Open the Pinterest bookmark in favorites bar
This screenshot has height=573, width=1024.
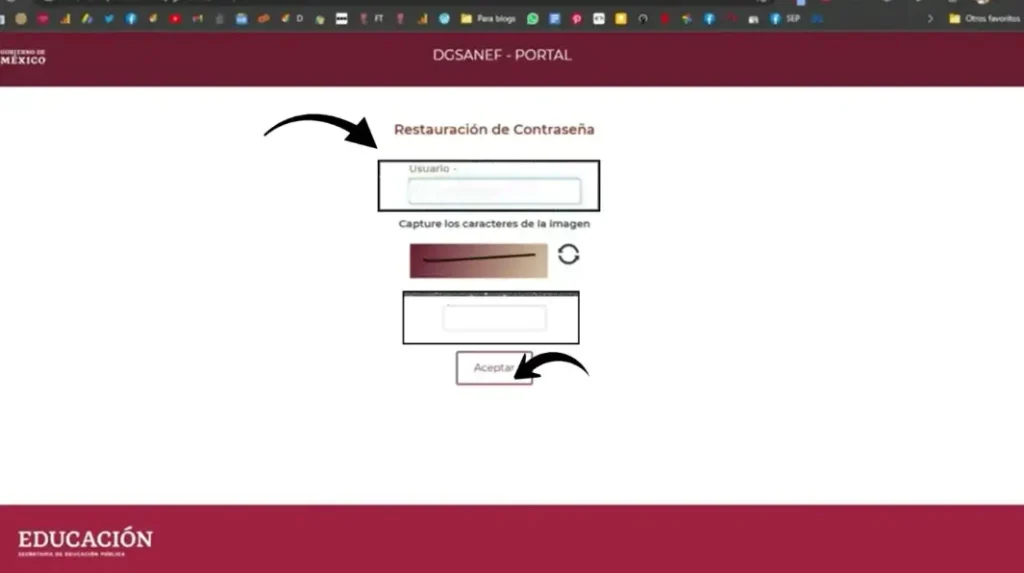pyautogui.click(x=577, y=19)
